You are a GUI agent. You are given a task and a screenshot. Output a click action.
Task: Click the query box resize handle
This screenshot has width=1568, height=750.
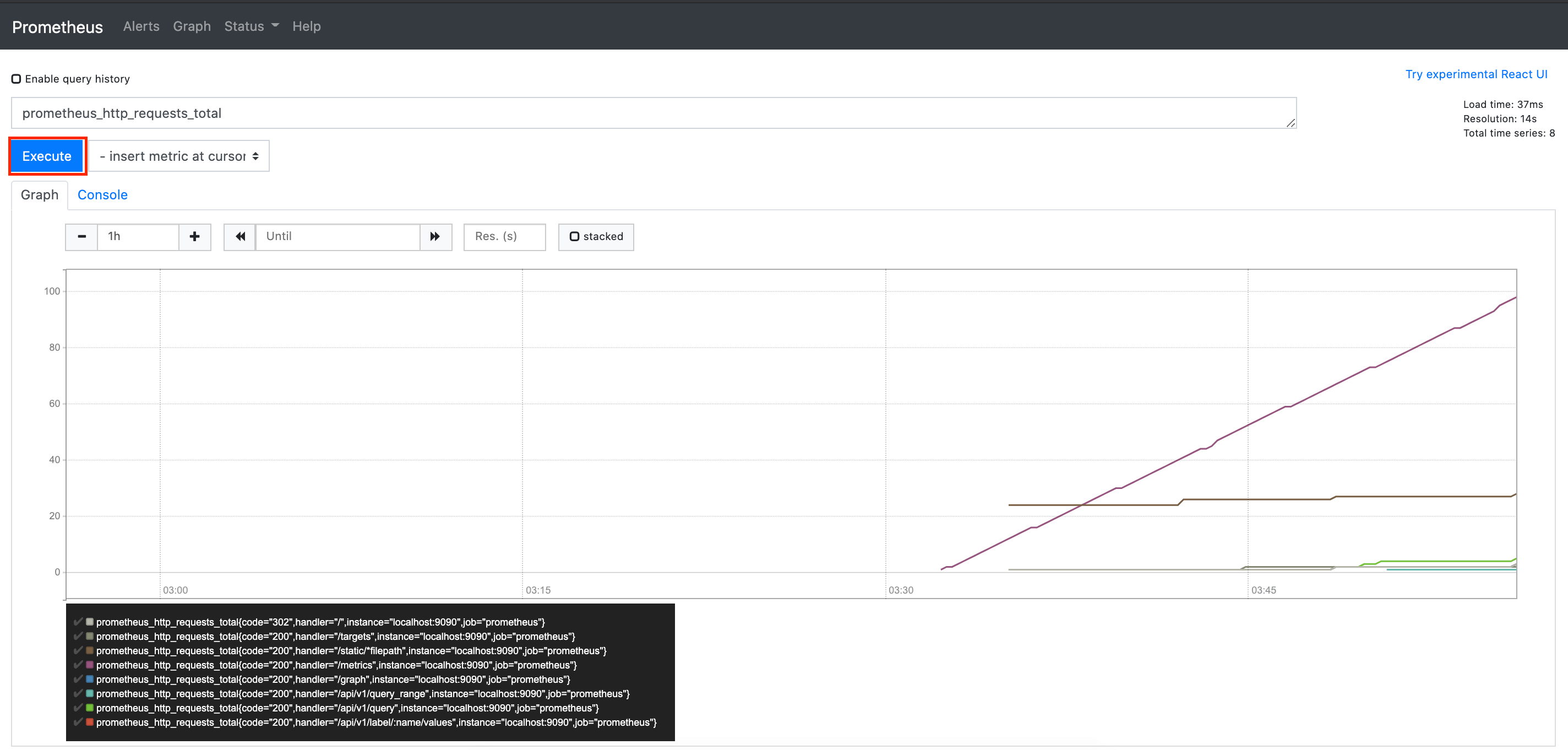tap(1291, 123)
